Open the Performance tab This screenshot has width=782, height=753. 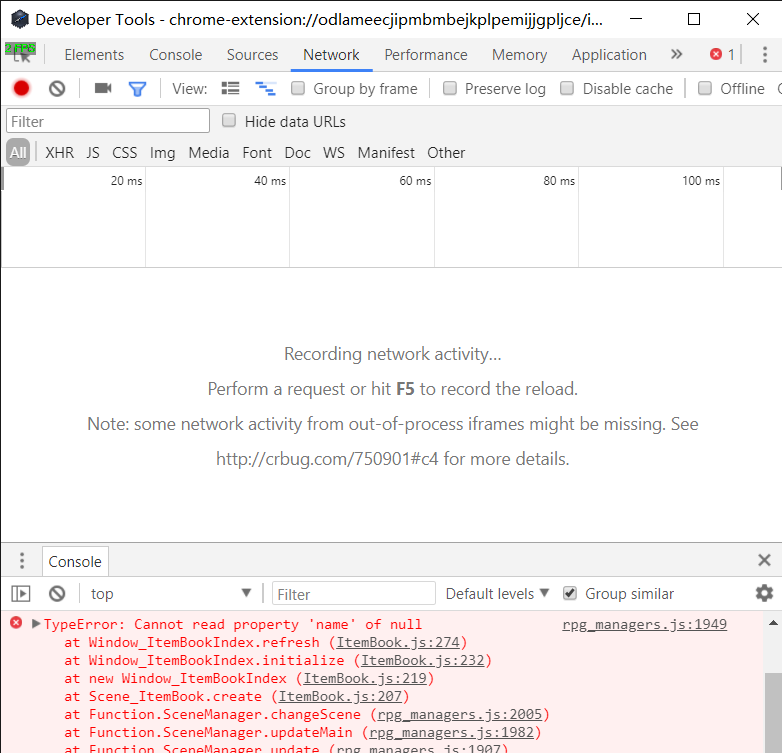pyautogui.click(x=426, y=55)
